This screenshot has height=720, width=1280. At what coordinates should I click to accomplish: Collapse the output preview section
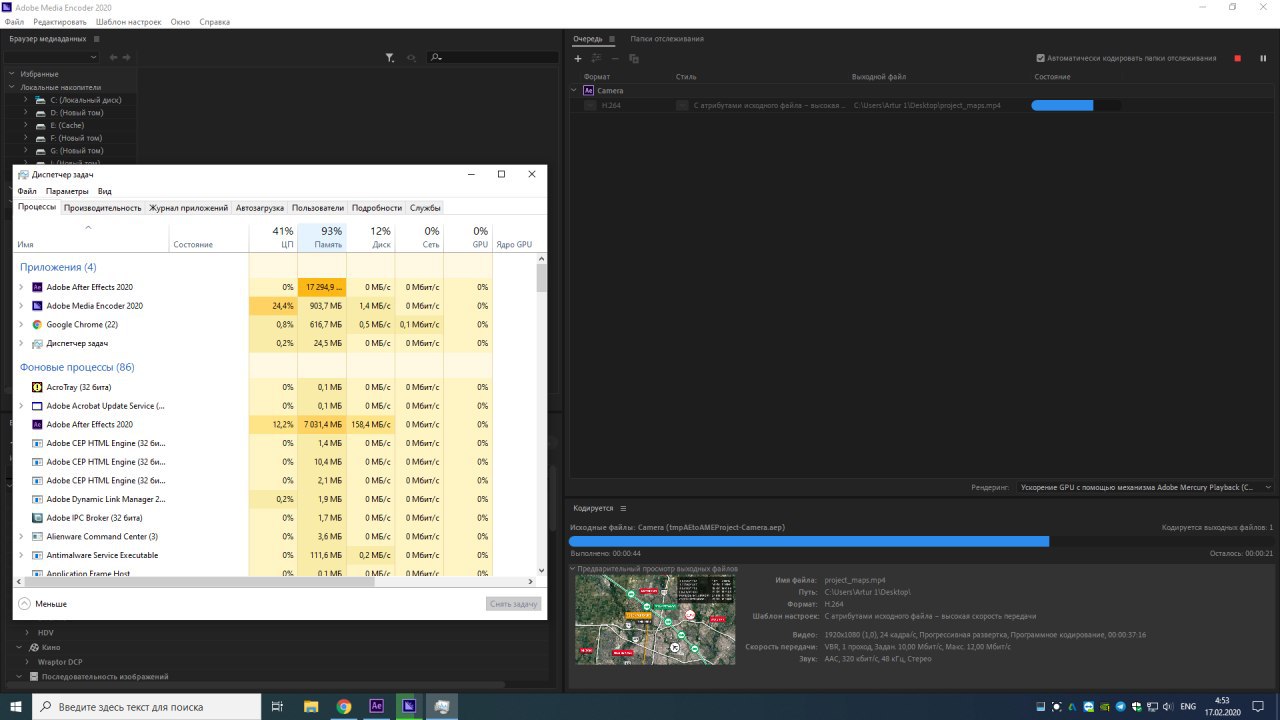[573, 568]
